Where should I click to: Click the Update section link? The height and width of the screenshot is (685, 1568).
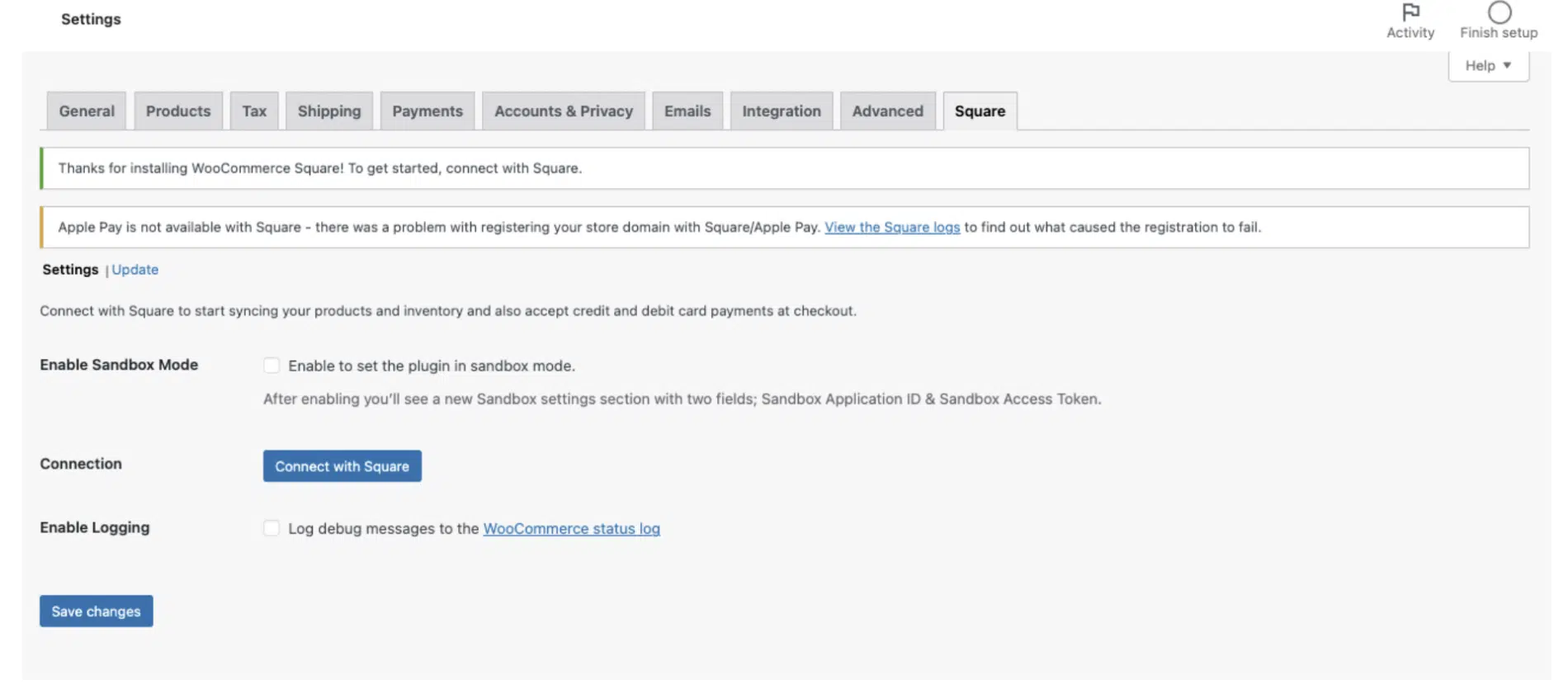tap(135, 270)
